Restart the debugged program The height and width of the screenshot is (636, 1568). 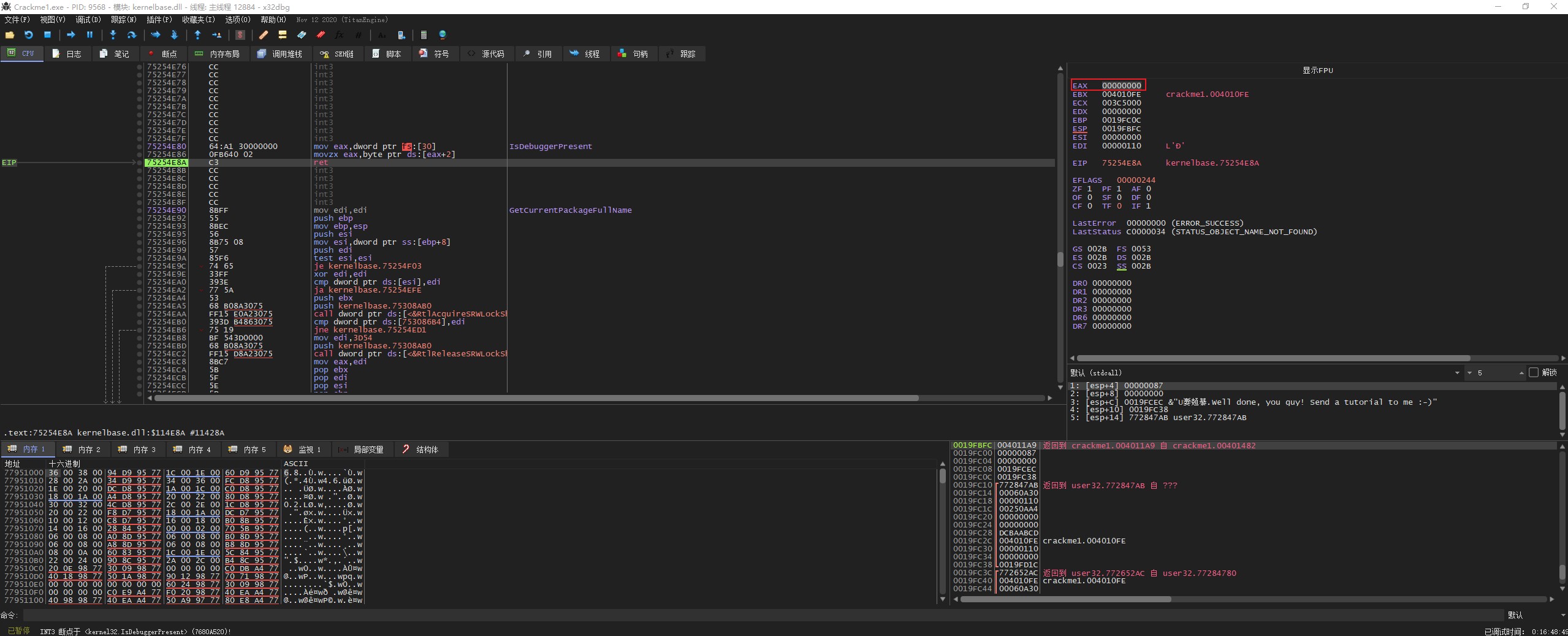(28, 35)
